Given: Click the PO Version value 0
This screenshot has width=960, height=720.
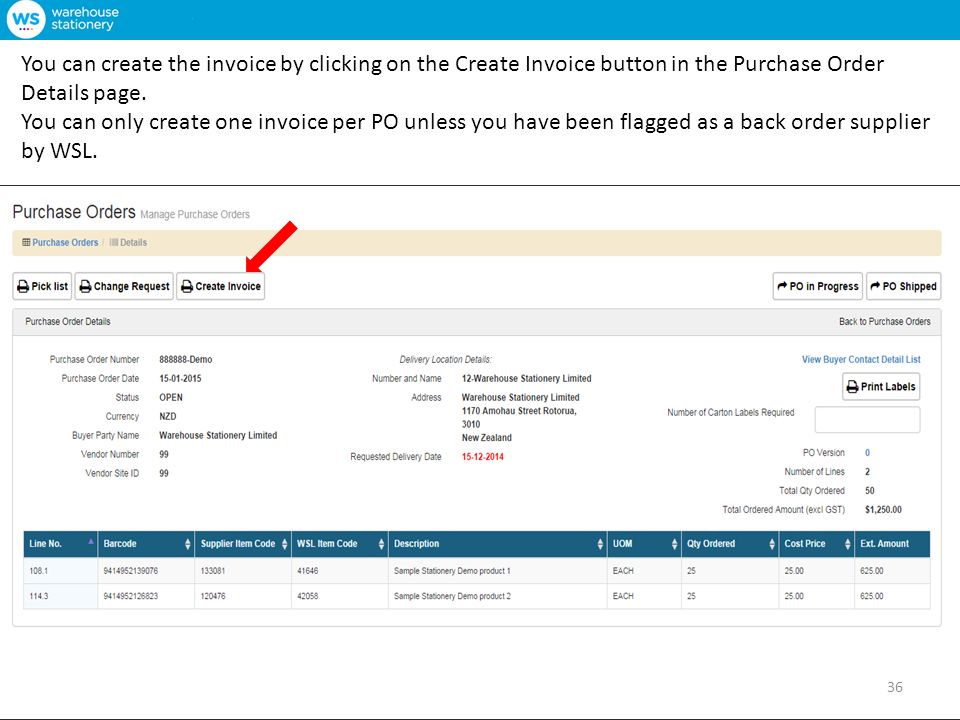Looking at the screenshot, I should click(868, 453).
